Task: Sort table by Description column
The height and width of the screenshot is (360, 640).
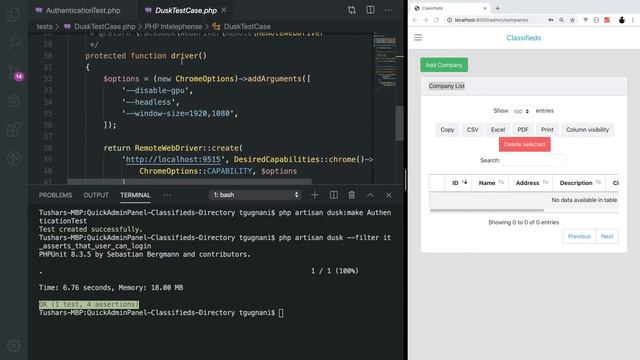Action: [x=580, y=183]
